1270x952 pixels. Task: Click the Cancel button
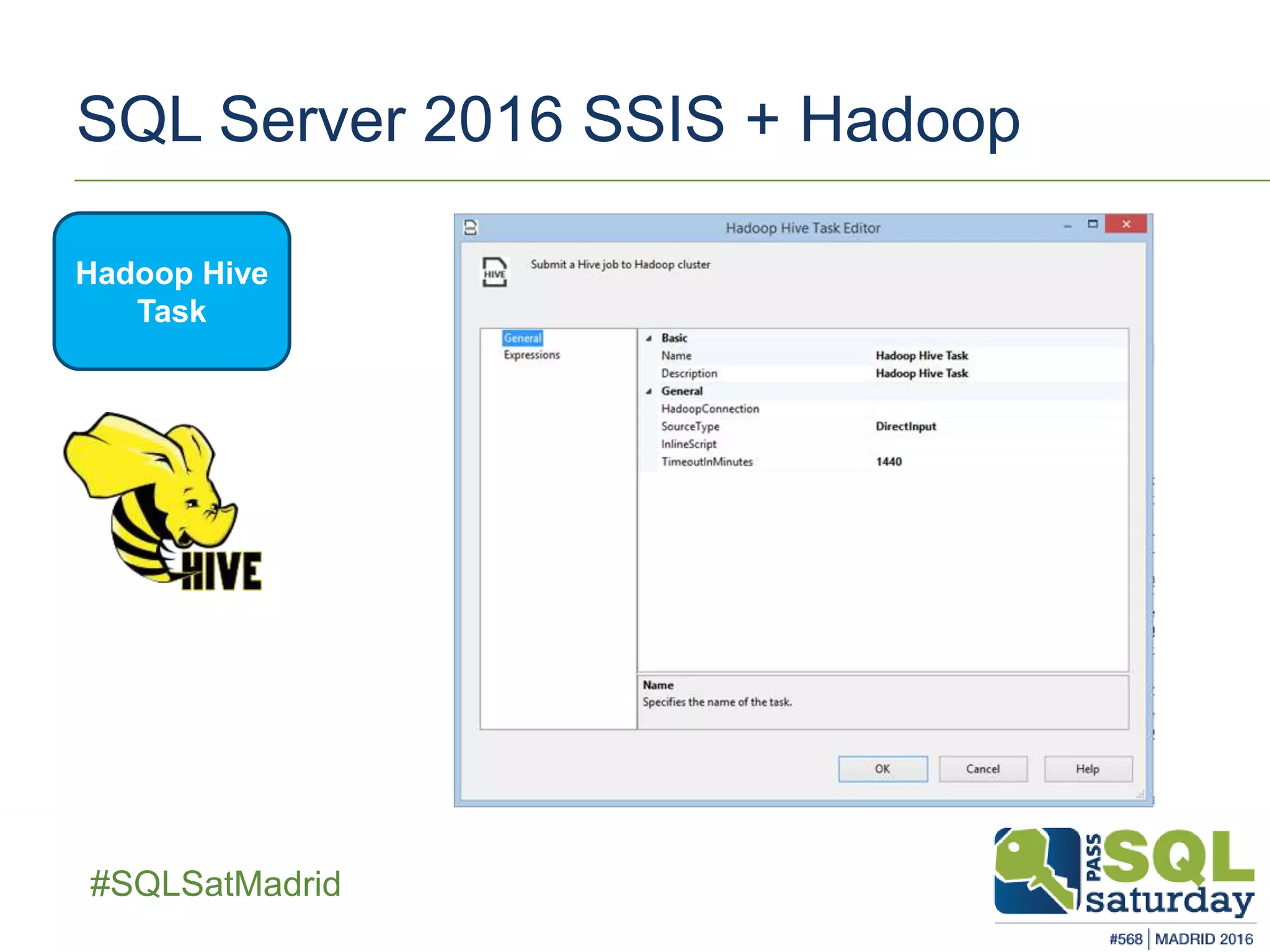(983, 769)
